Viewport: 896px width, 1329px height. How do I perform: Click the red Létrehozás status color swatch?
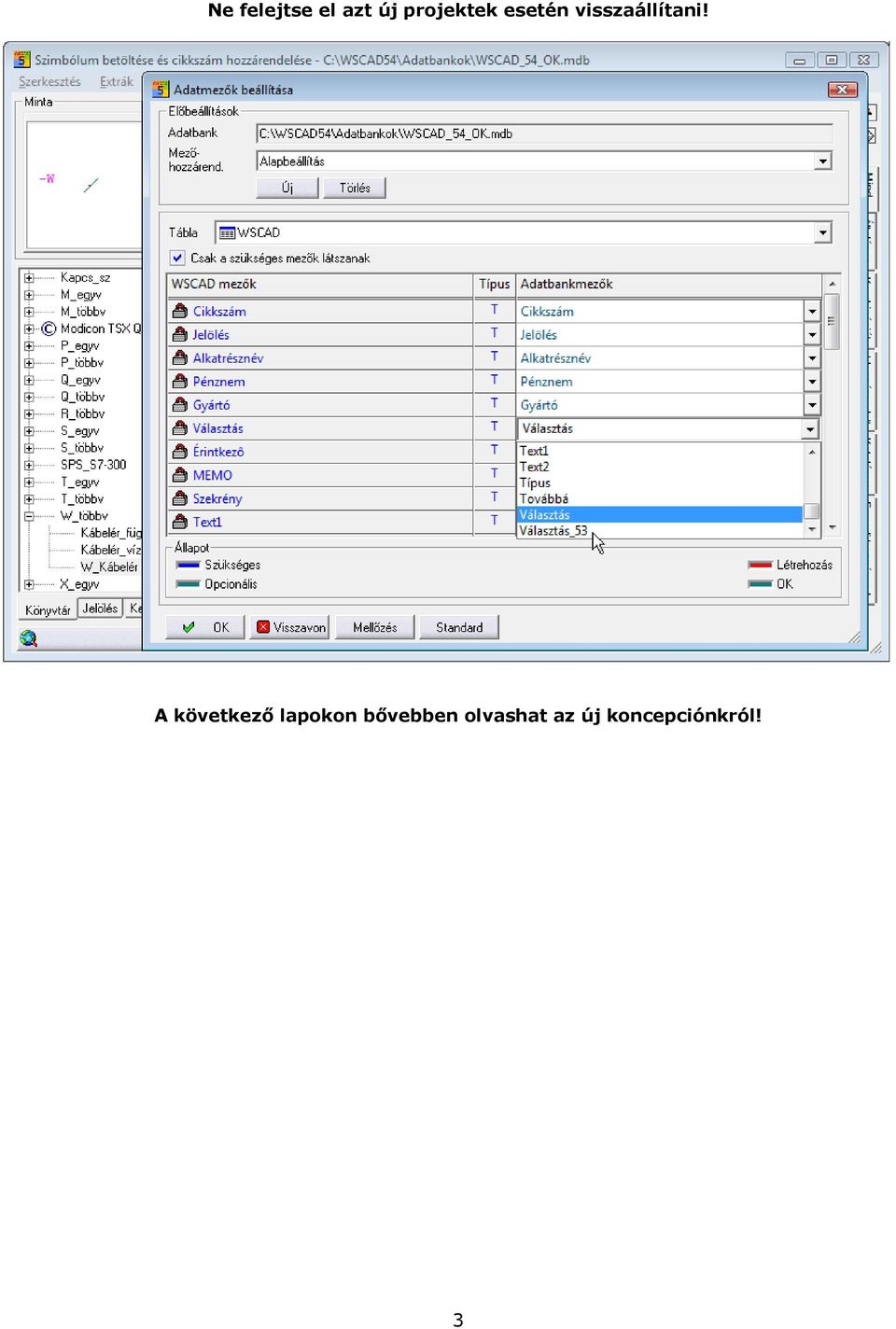coord(760,565)
